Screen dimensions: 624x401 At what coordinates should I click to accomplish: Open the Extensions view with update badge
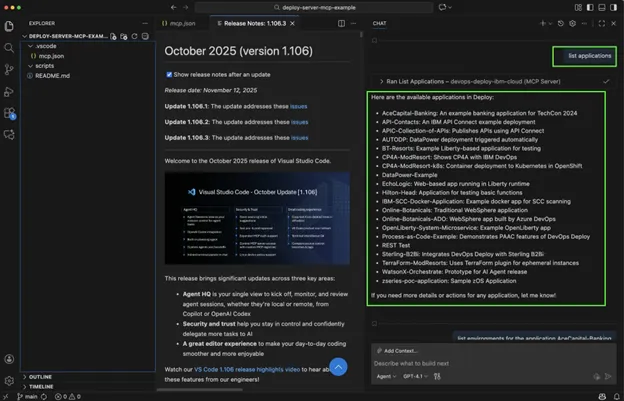click(x=9, y=113)
